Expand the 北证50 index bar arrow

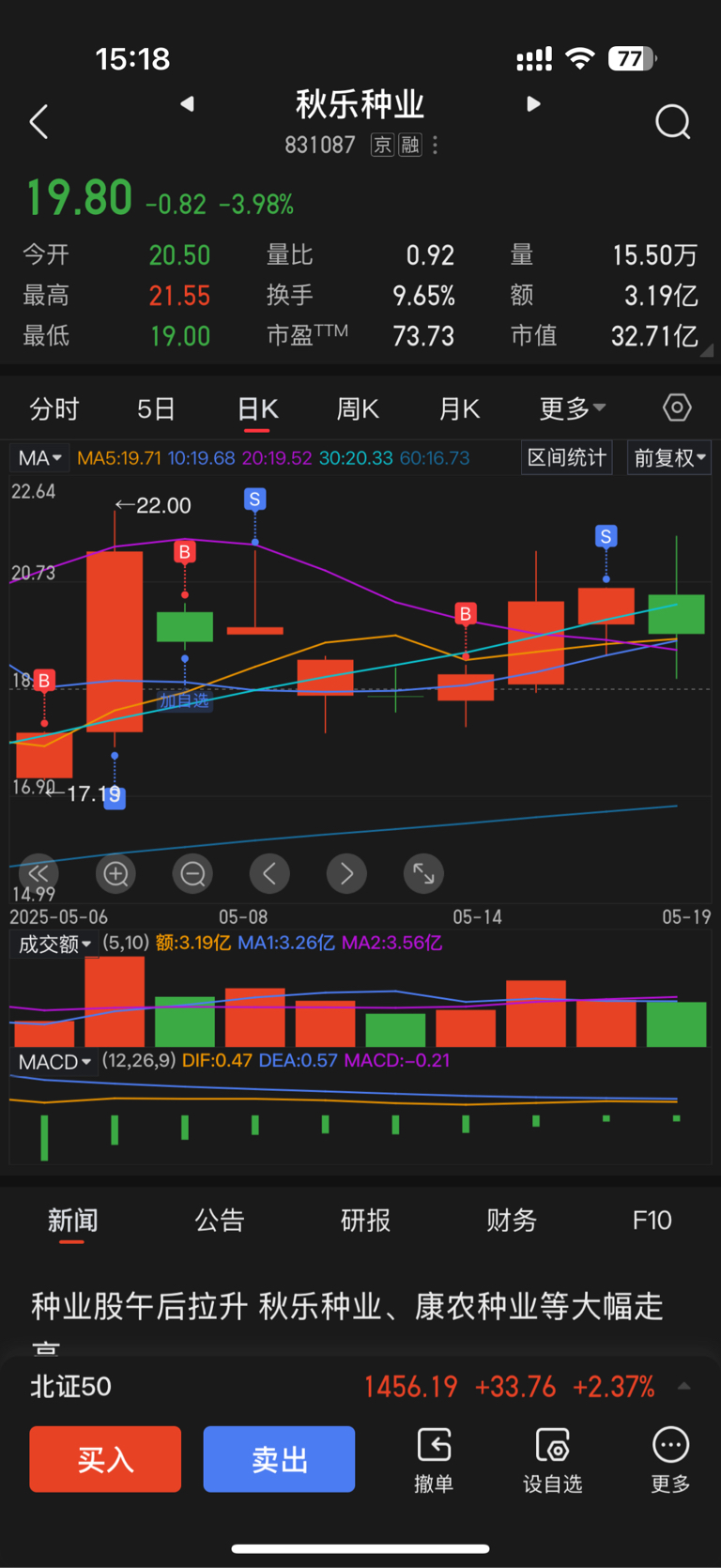(684, 1386)
